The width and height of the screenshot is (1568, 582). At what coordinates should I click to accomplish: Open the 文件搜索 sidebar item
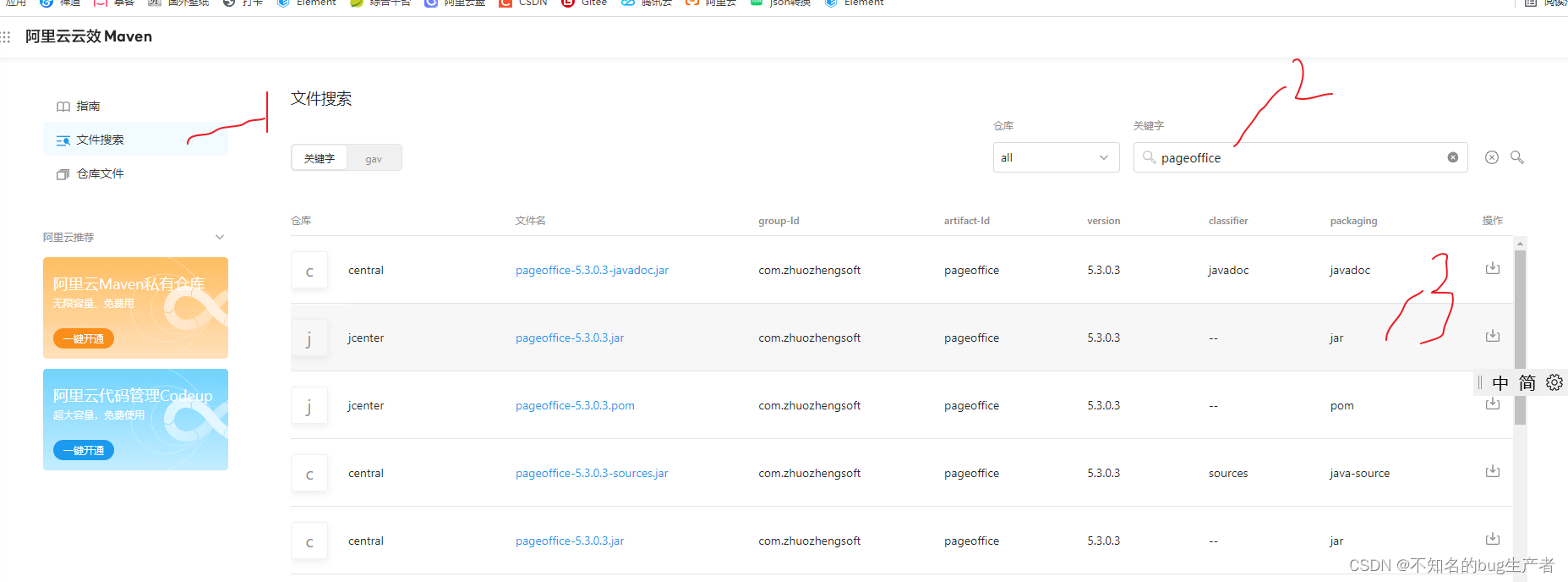[135, 140]
